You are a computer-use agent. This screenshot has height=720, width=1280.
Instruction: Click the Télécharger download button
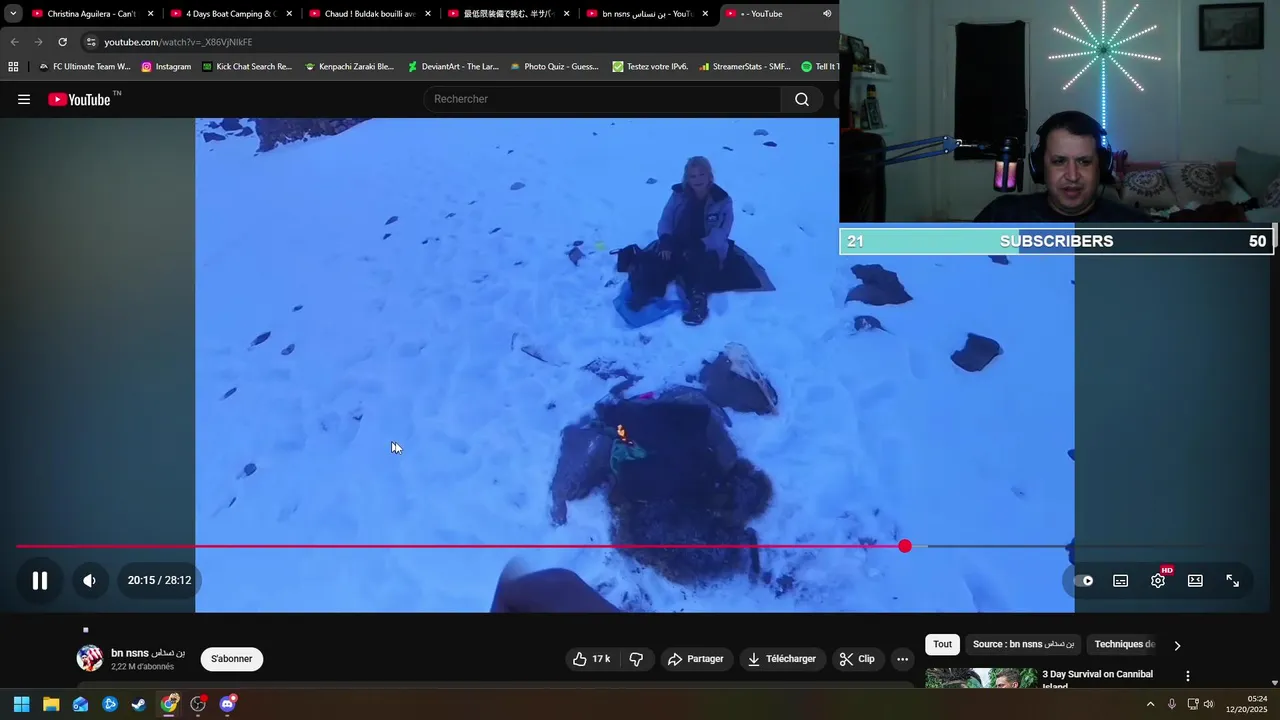(x=782, y=659)
